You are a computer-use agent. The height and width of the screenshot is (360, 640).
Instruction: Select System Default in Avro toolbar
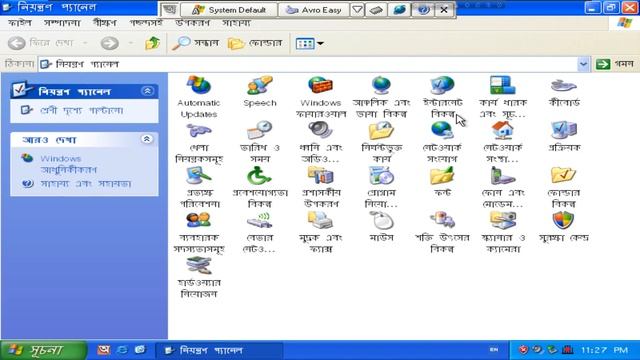pos(229,10)
